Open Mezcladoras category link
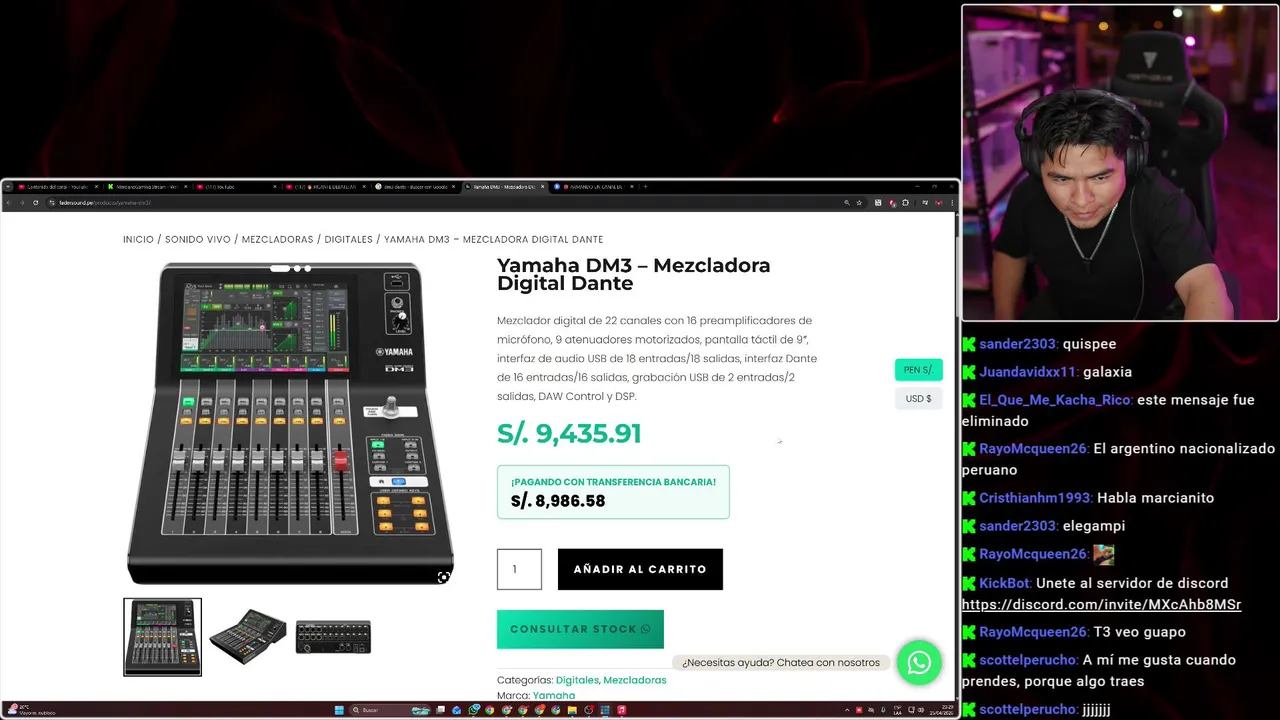Viewport: 1280px width, 720px height. 634,680
